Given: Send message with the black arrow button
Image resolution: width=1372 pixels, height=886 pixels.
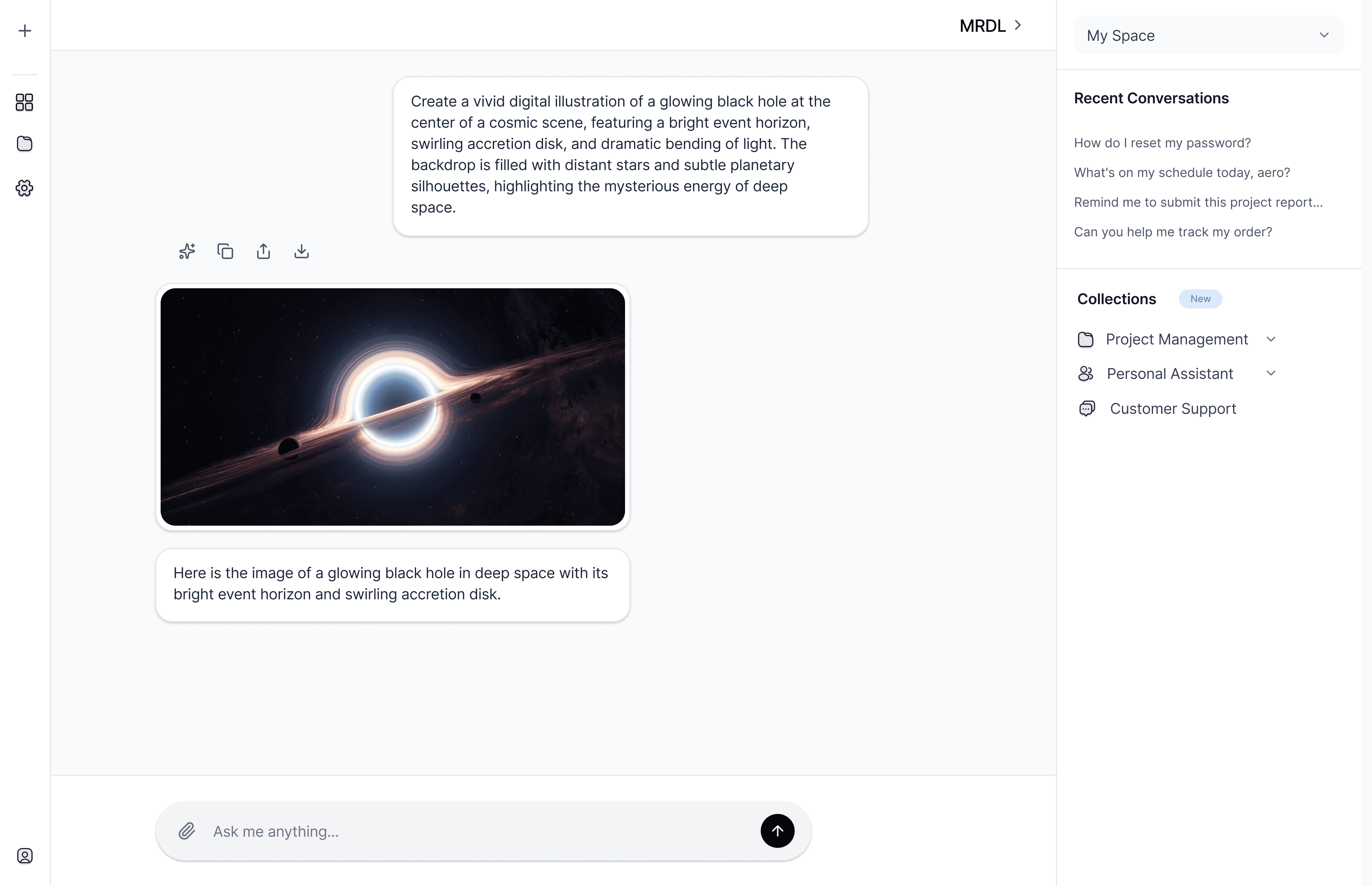Looking at the screenshot, I should pyautogui.click(x=777, y=831).
